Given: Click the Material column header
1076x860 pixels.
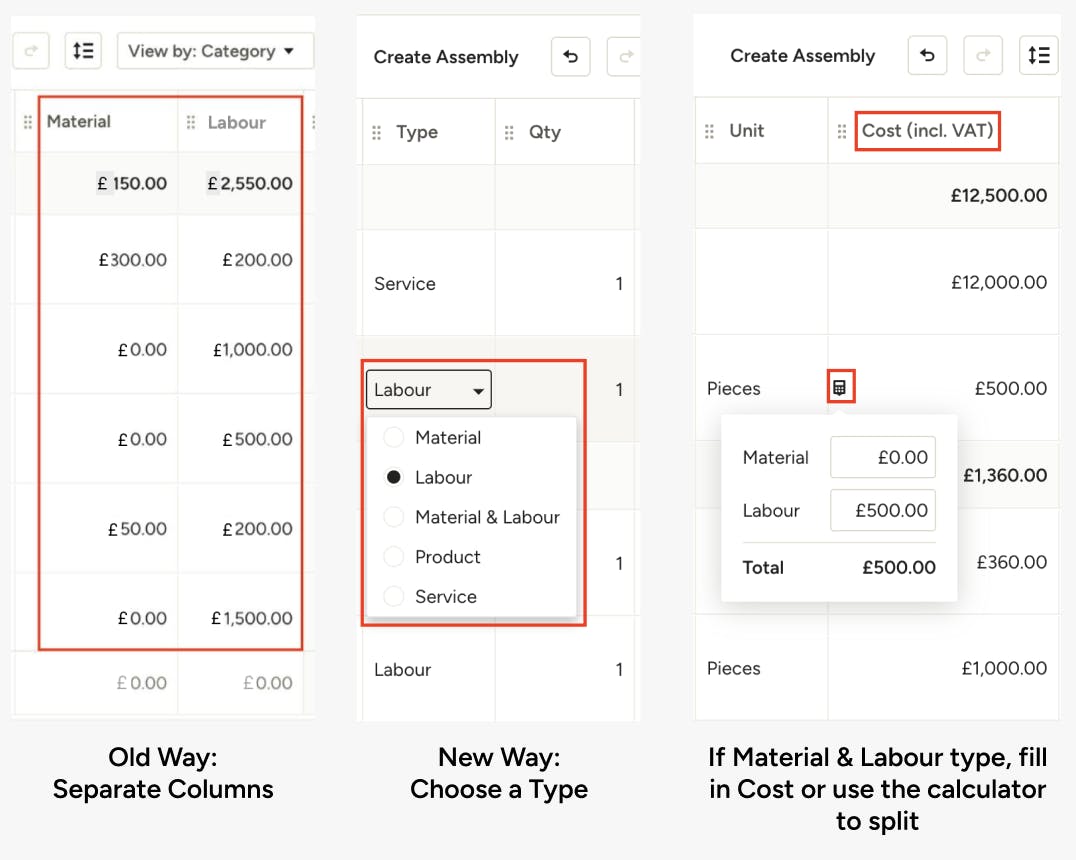Looking at the screenshot, I should click(78, 121).
